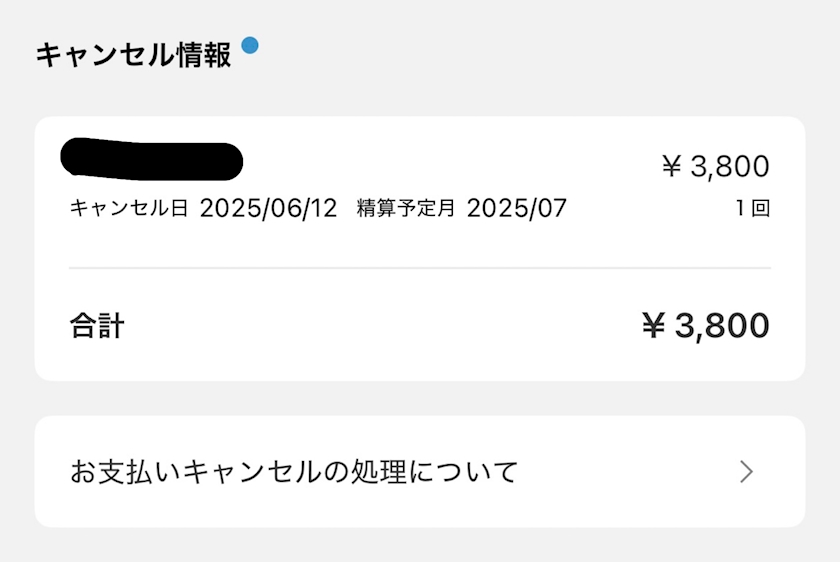This screenshot has height=562, width=840.
Task: Expand the chevron on お支払いキャンセルの処理について row
Action: pyautogui.click(x=746, y=472)
